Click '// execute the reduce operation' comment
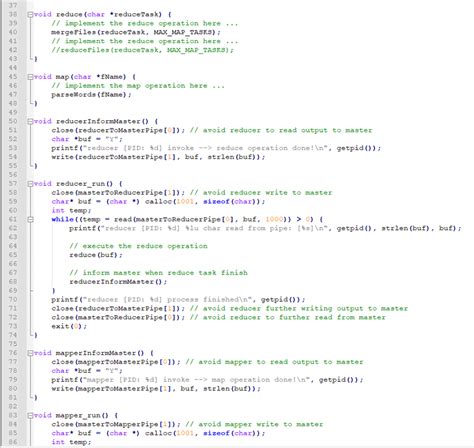 tap(138, 246)
